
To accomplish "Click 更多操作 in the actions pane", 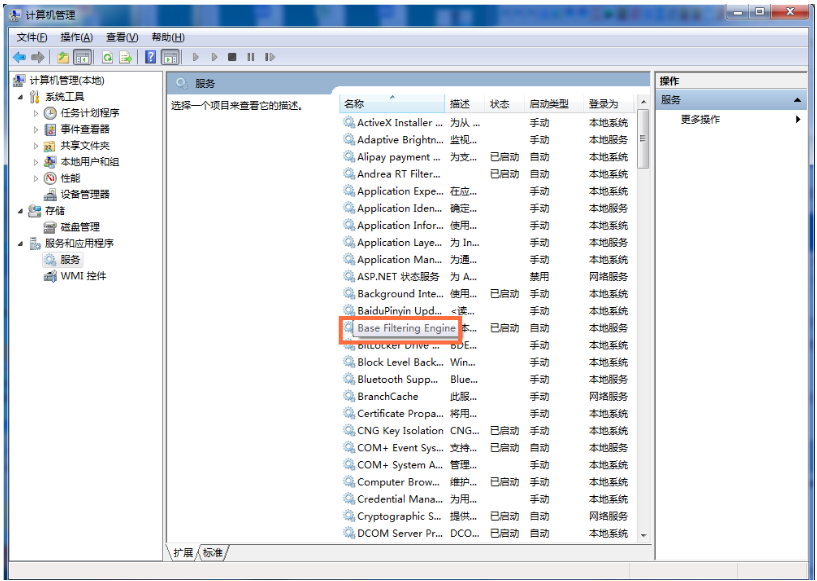I will tap(700, 119).
